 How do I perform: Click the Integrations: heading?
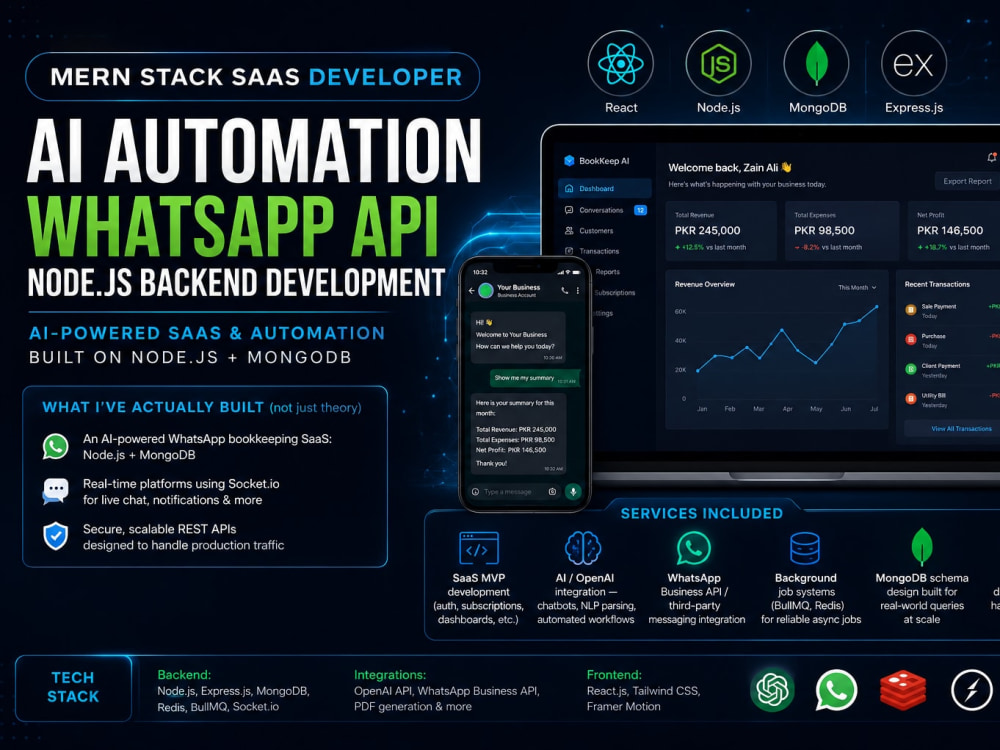pos(390,675)
